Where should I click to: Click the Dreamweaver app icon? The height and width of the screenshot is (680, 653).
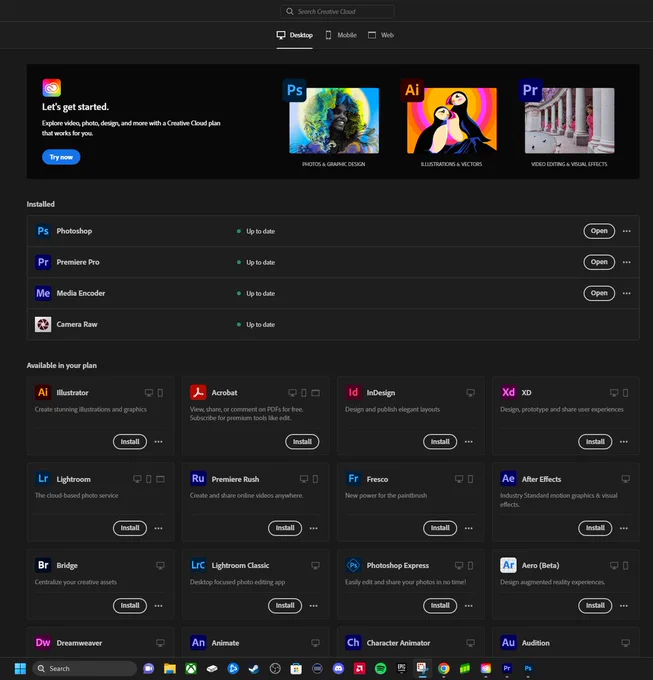[x=43, y=643]
